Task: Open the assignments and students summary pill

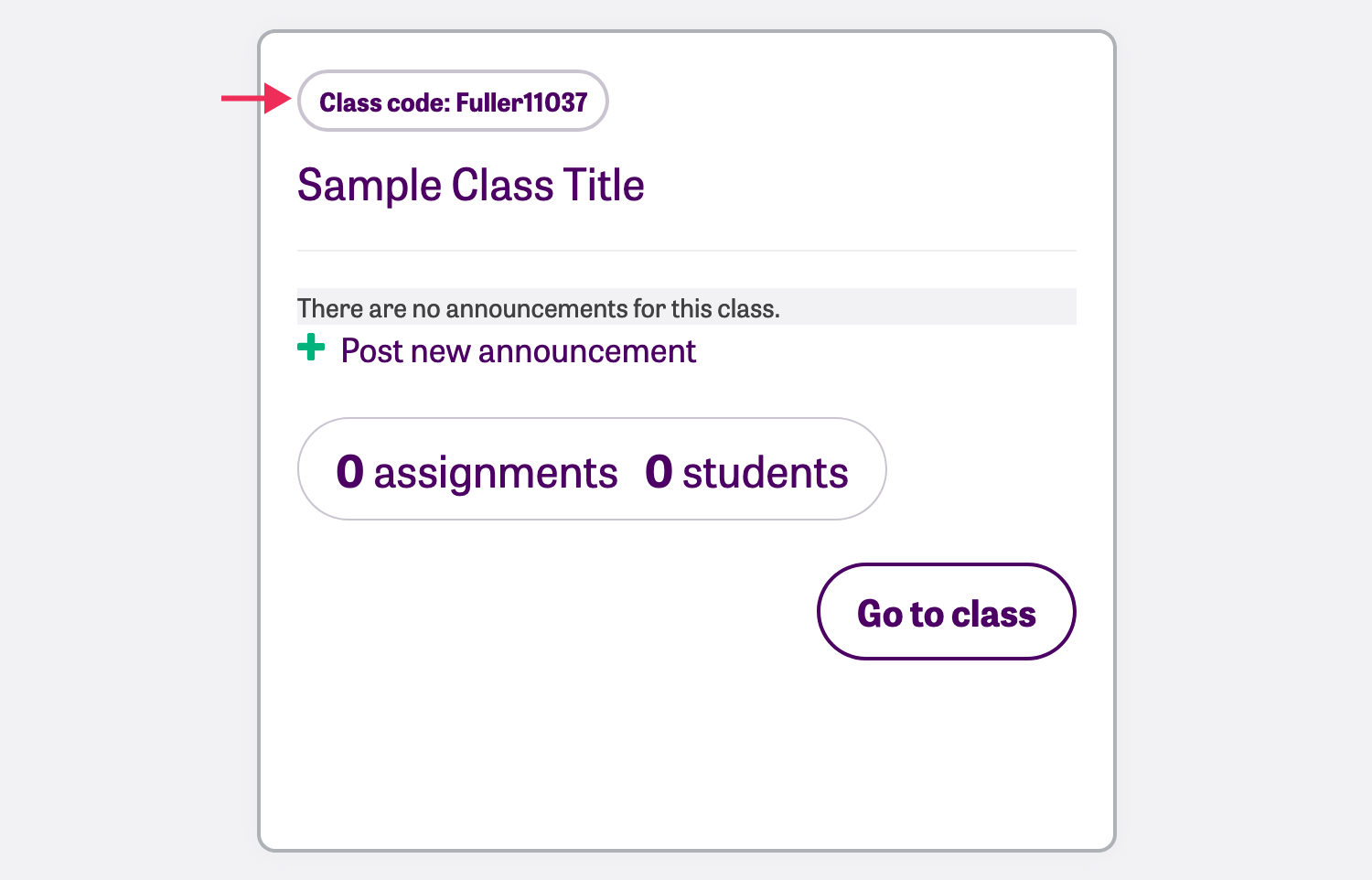Action: pyautogui.click(x=592, y=468)
